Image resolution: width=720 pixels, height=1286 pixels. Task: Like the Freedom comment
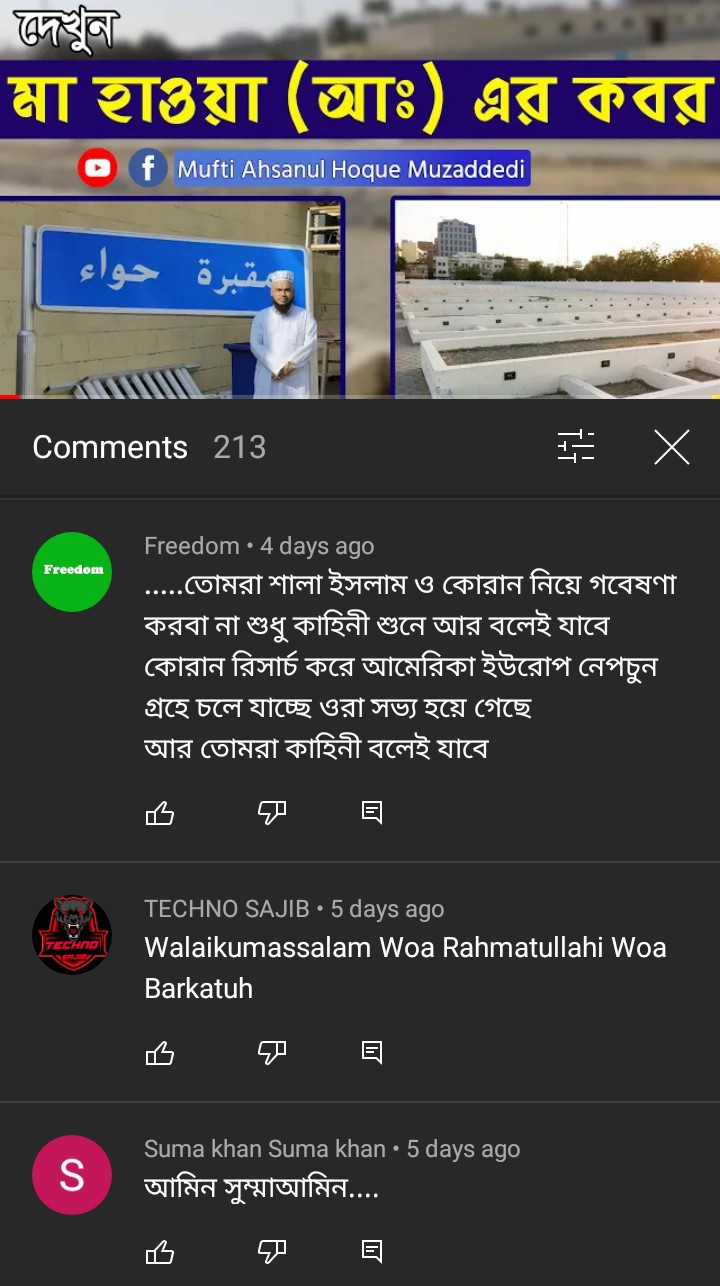click(160, 813)
